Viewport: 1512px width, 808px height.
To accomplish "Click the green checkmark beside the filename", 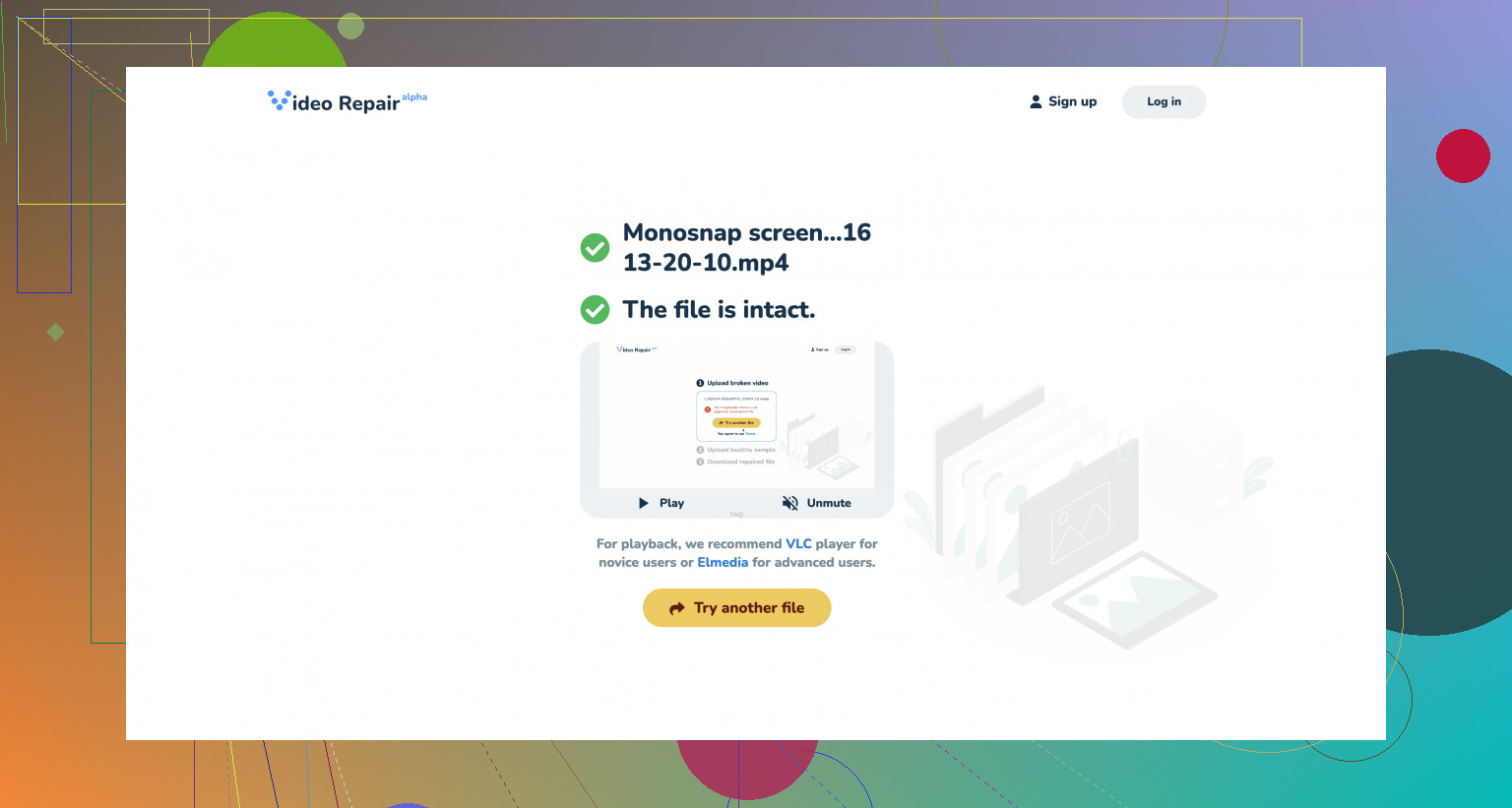I will coord(595,248).
